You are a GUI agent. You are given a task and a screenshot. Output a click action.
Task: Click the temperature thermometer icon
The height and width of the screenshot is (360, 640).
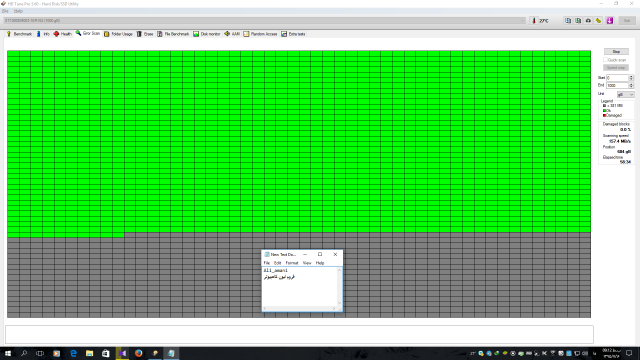click(x=533, y=20)
